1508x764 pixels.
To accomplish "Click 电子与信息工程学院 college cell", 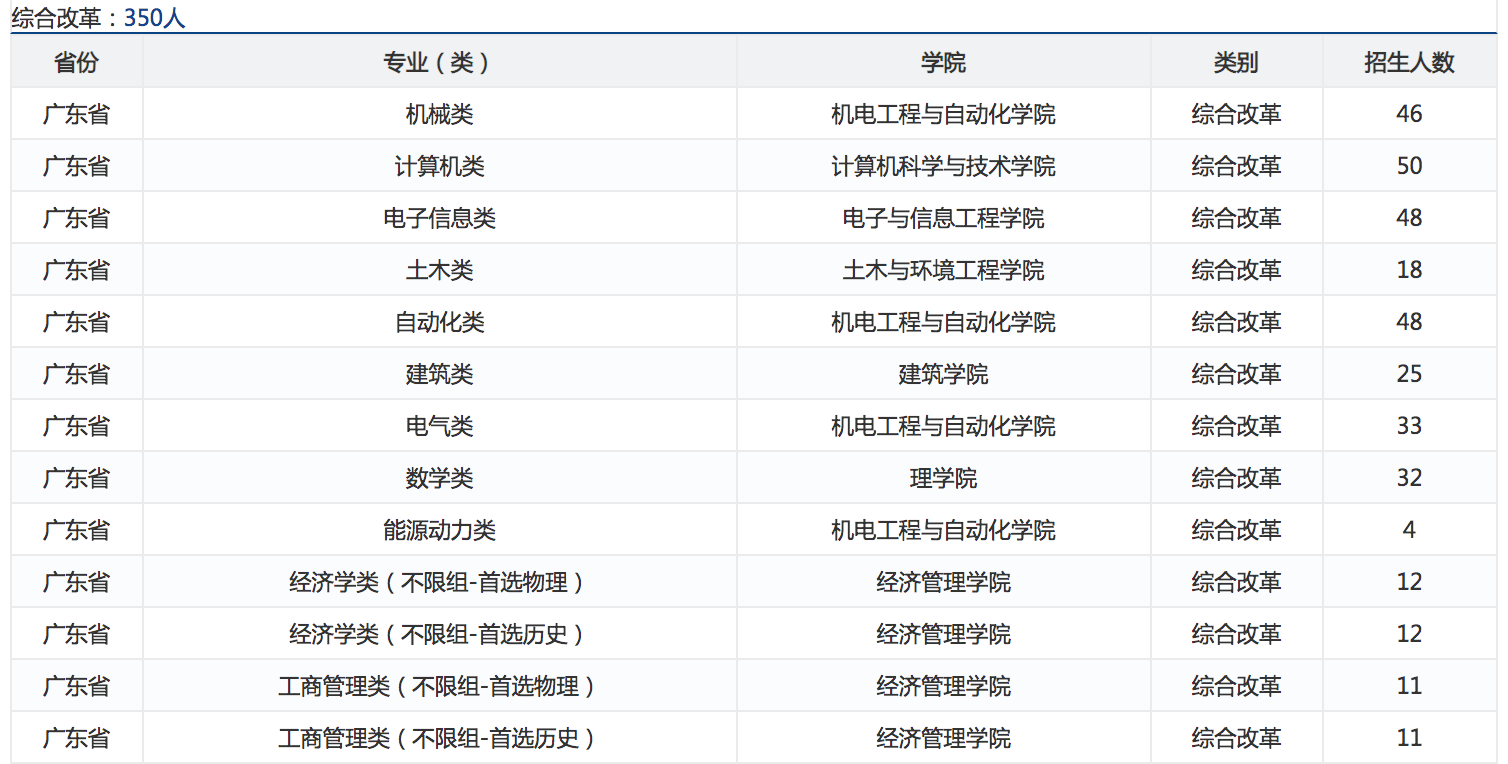I will [943, 218].
